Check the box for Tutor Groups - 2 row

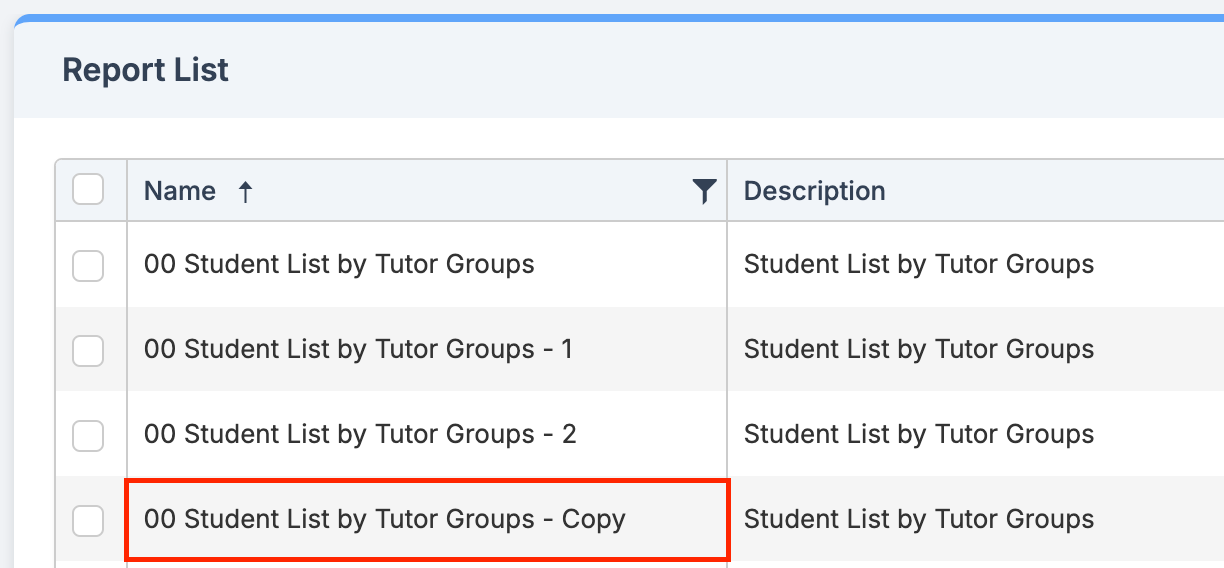coord(88,435)
